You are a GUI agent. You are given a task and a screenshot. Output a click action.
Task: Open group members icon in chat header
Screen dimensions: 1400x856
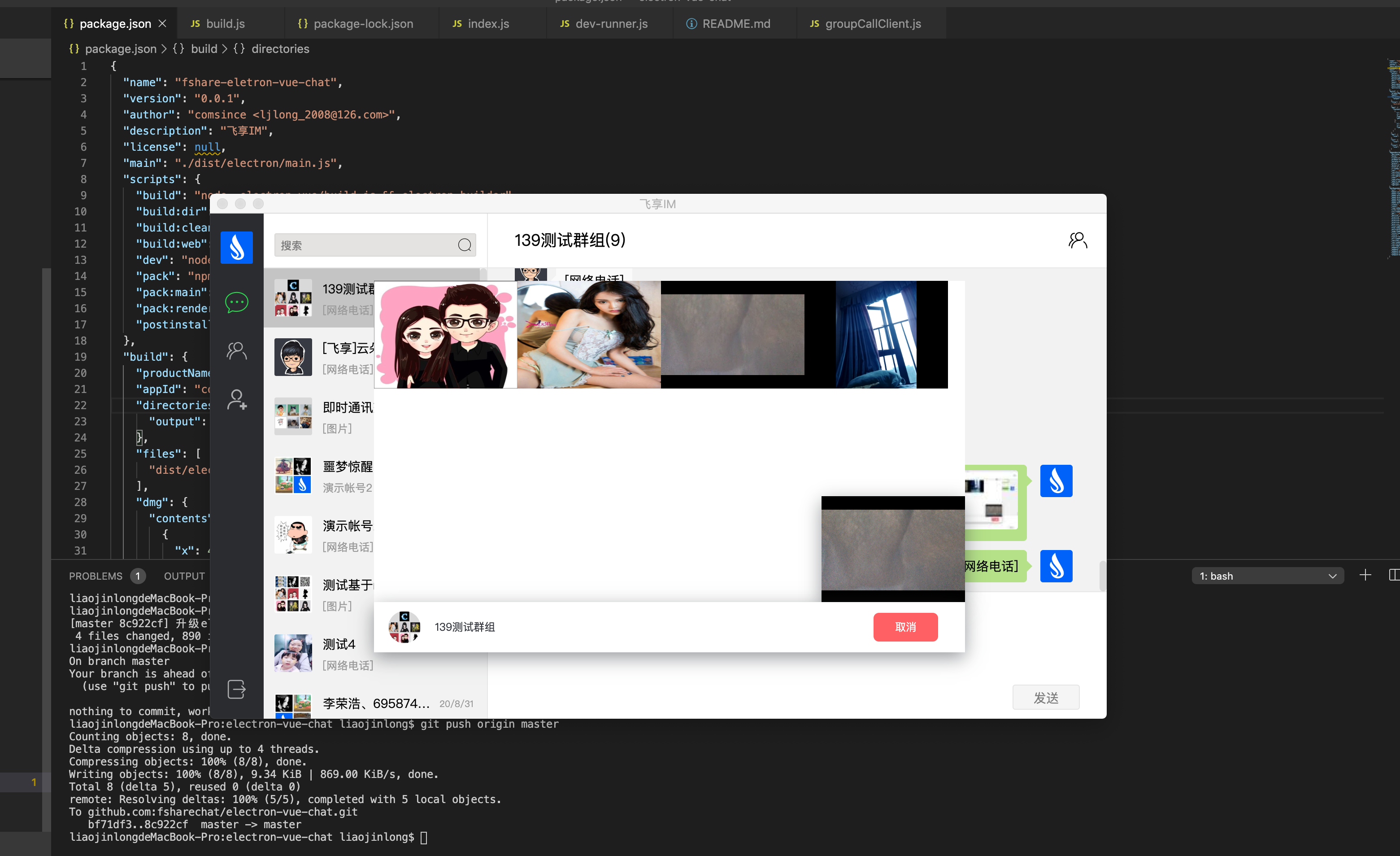pyautogui.click(x=1077, y=240)
